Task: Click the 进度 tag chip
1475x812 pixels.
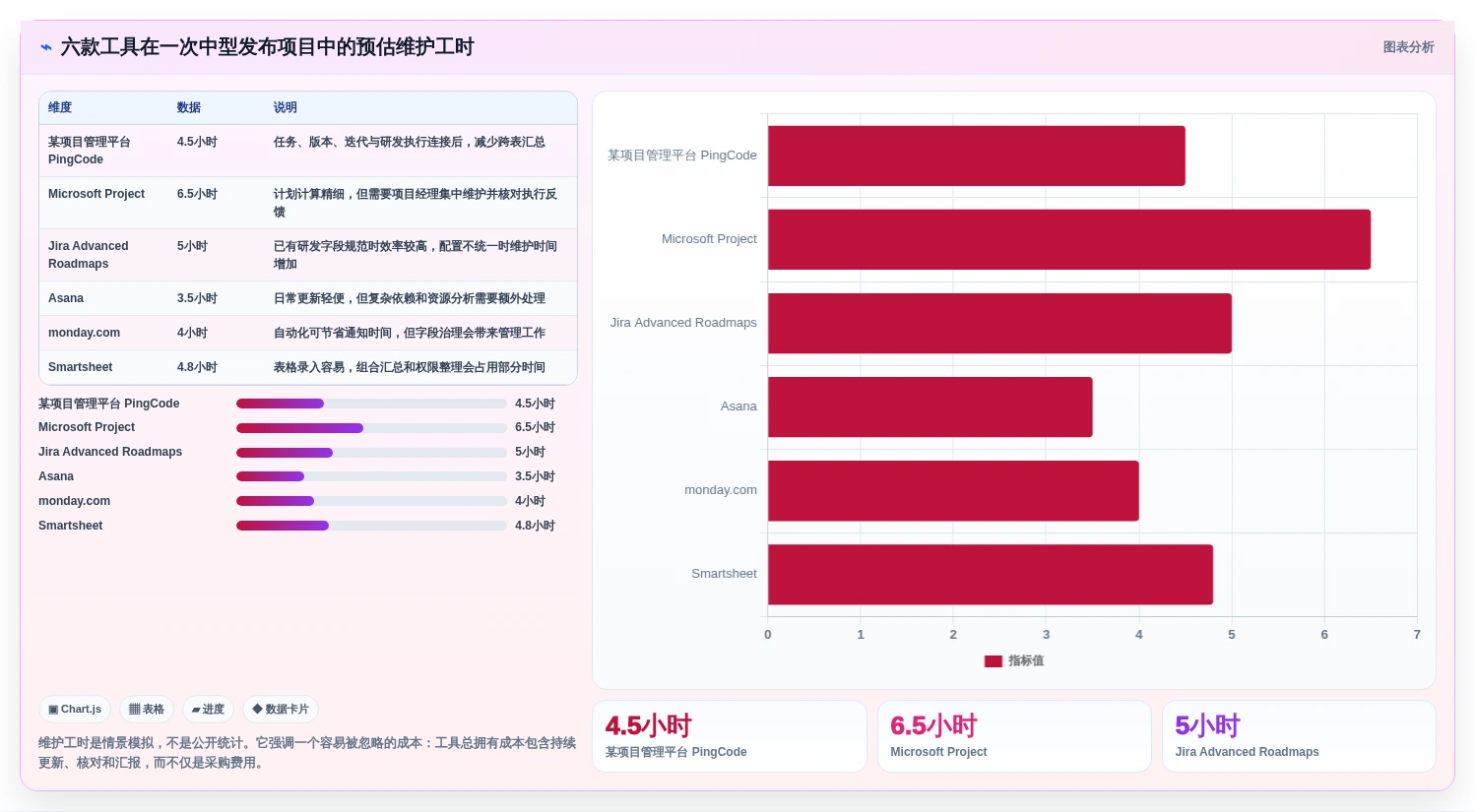Action: tap(208, 709)
